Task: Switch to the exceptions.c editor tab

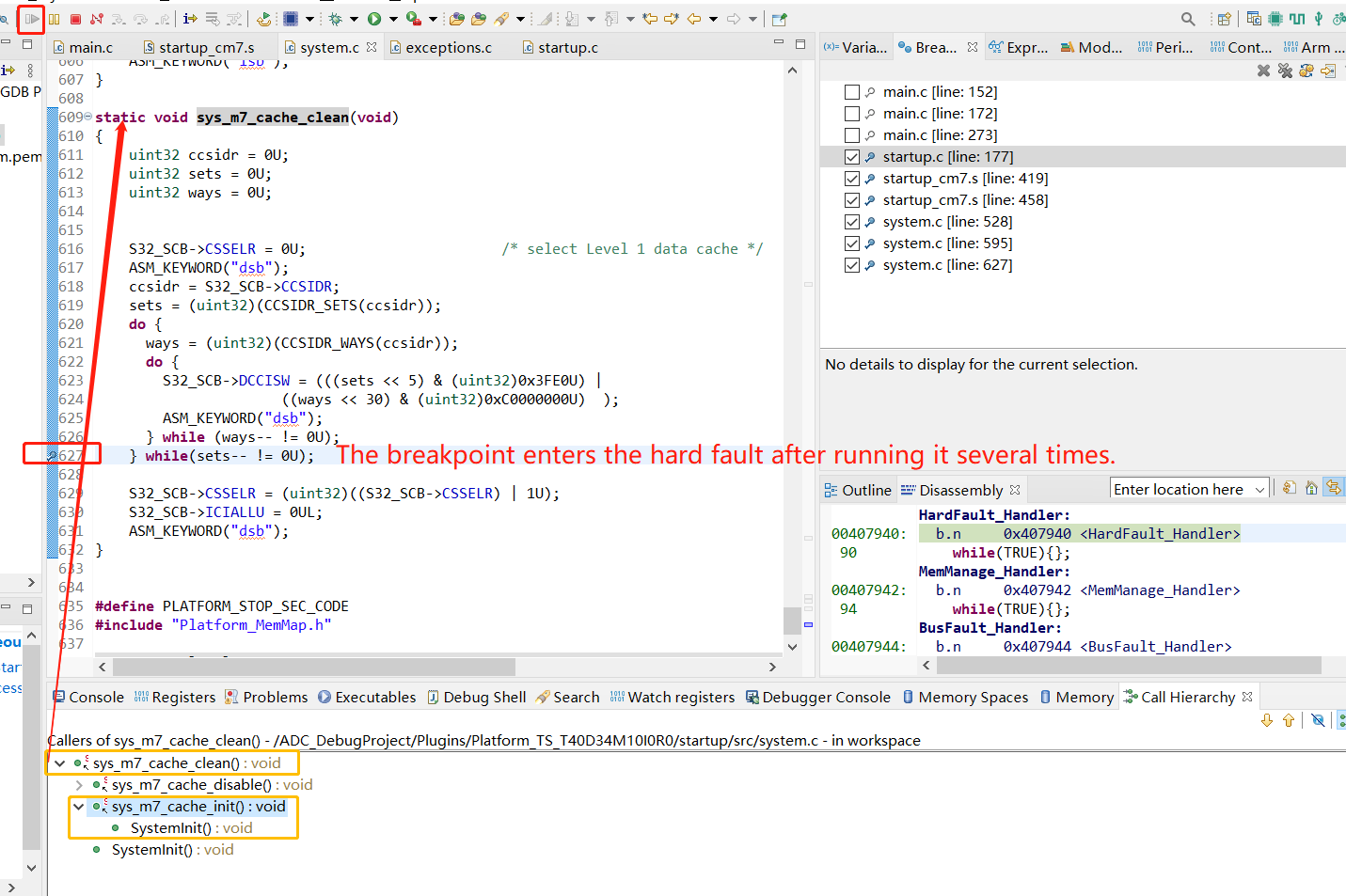Action: (448, 48)
